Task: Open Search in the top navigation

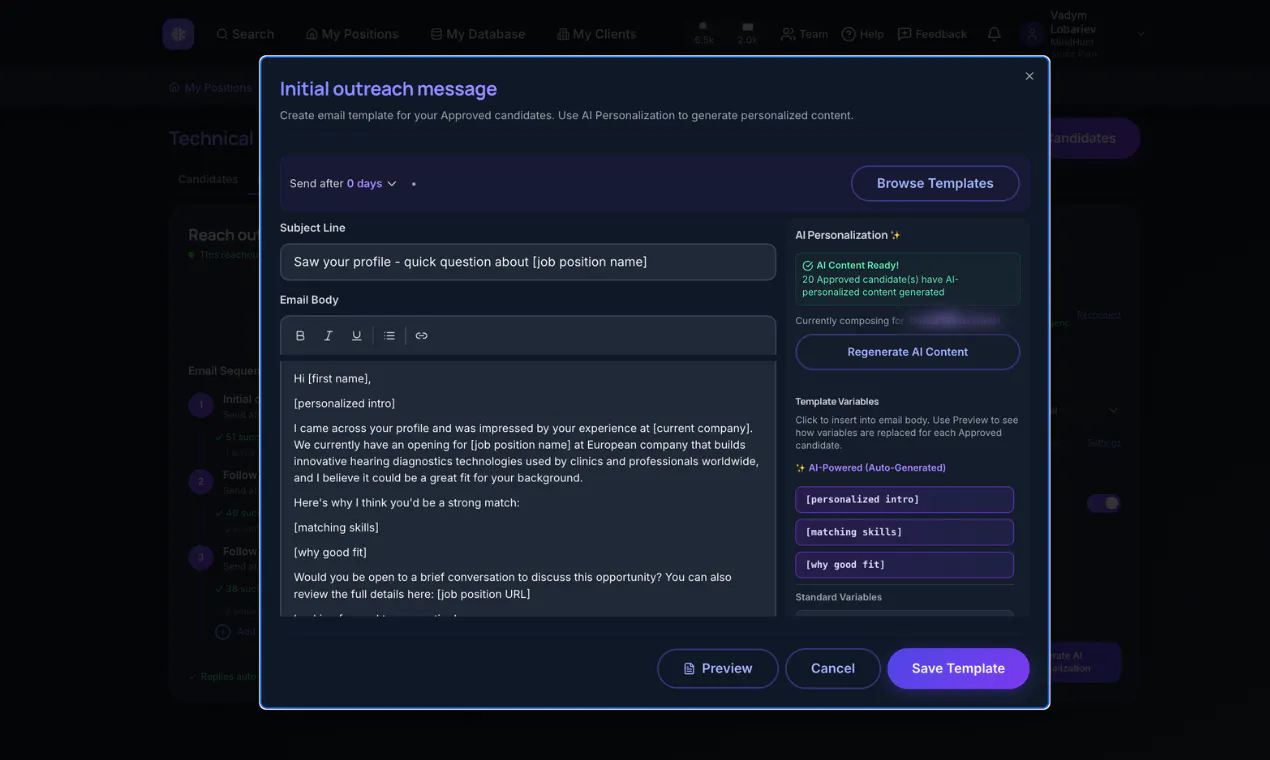Action: tap(245, 34)
